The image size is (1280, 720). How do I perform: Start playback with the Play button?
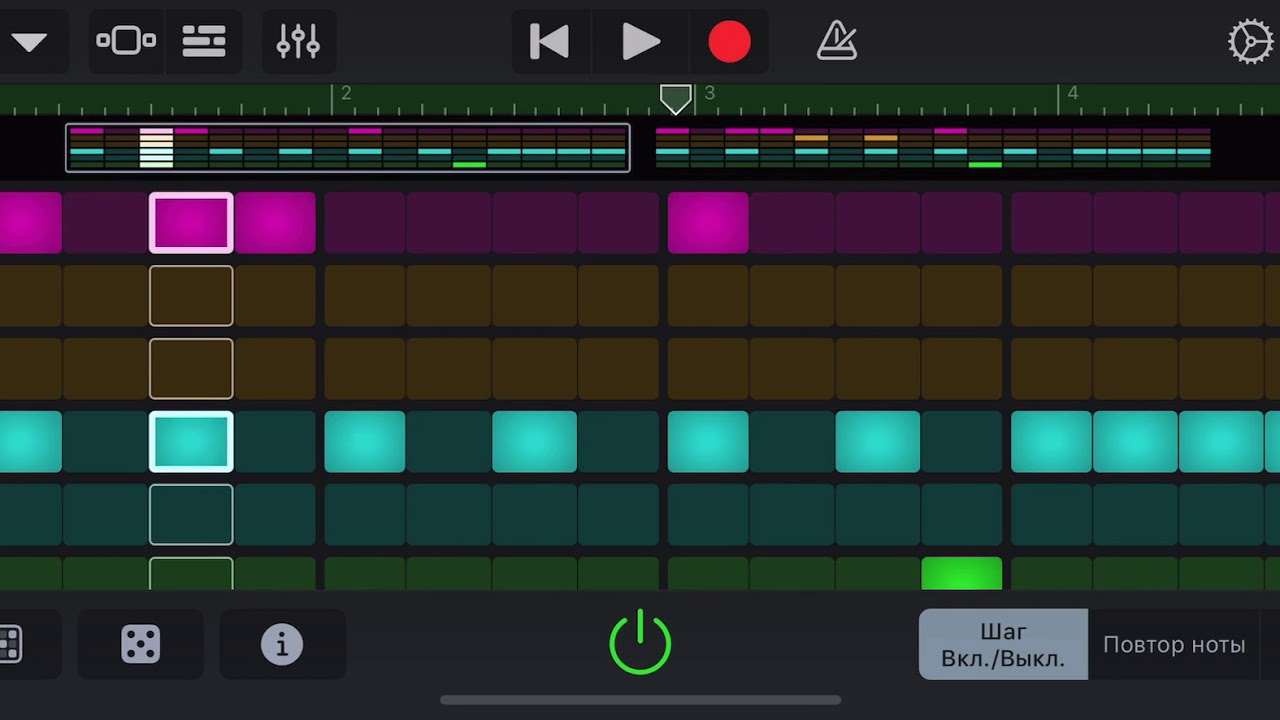pyautogui.click(x=640, y=42)
